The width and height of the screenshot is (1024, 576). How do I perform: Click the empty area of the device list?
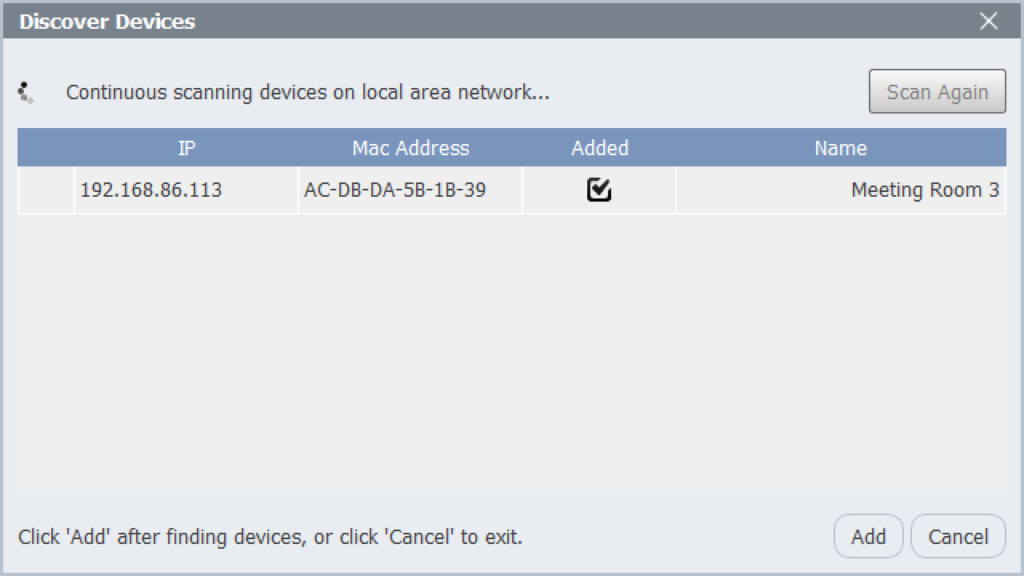click(x=511, y=353)
